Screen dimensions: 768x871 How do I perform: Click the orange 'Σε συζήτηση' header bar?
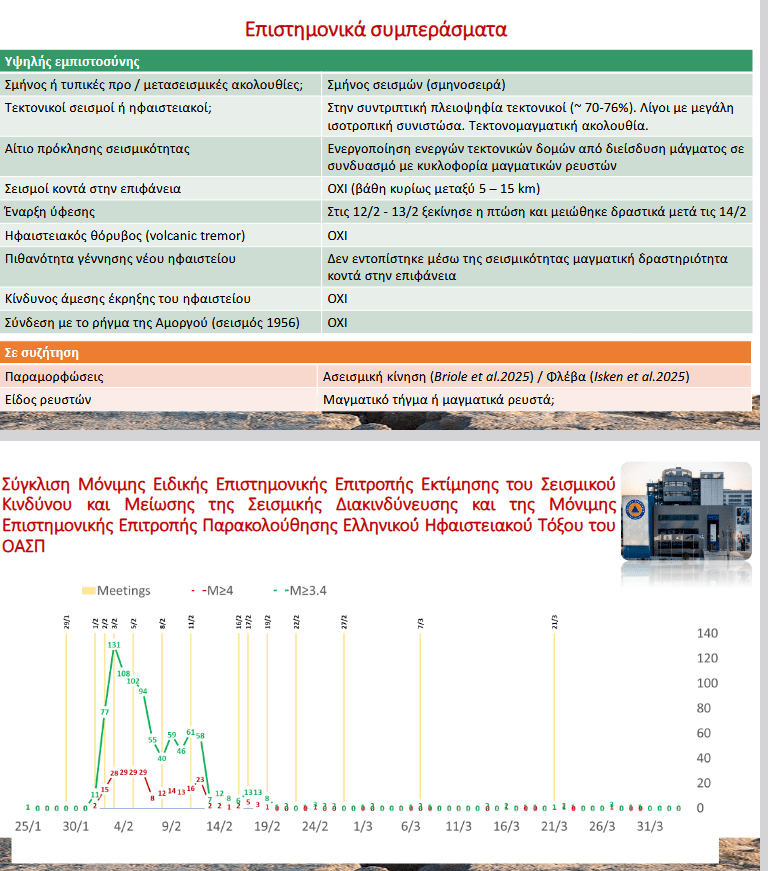pyautogui.click(x=376, y=353)
